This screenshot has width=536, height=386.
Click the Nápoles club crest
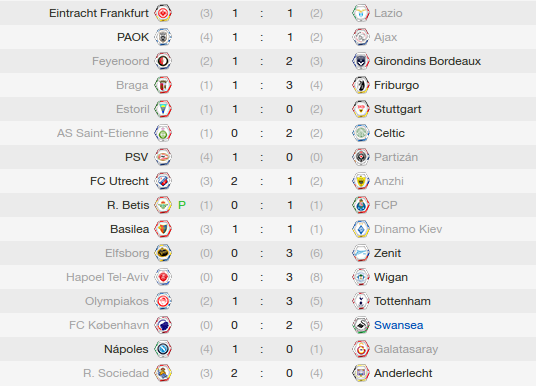coord(163,349)
